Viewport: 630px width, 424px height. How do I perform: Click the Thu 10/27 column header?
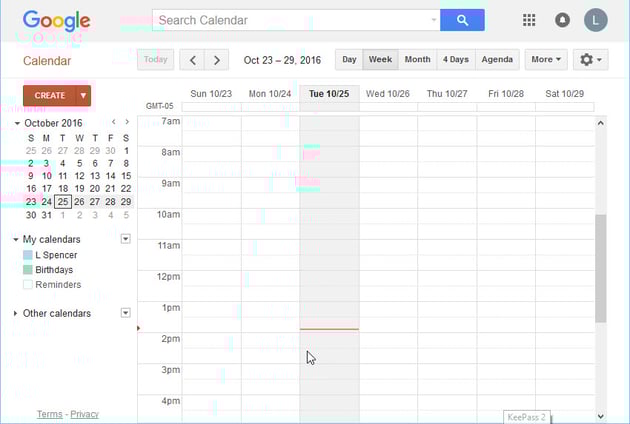click(447, 94)
